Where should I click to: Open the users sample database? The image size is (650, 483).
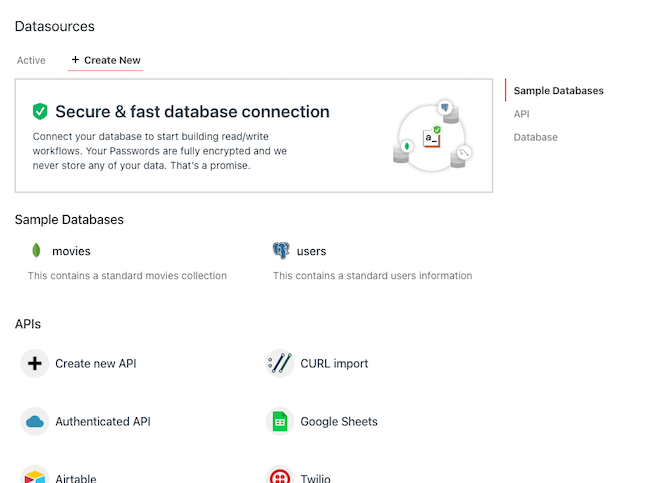[311, 251]
